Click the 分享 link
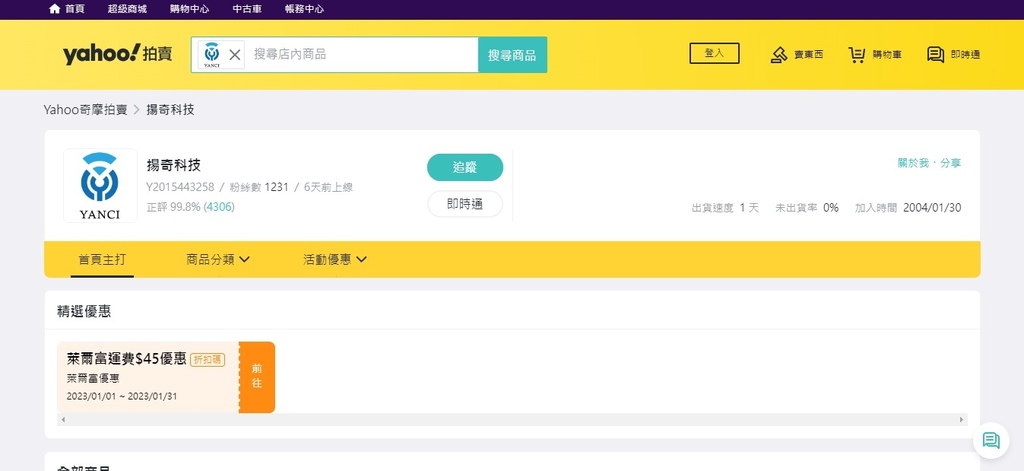Viewport: 1024px width, 471px height. click(x=951, y=163)
